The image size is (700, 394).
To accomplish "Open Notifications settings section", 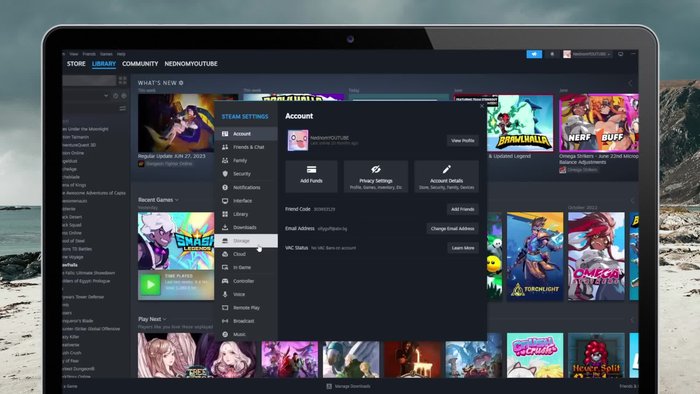I will pyautogui.click(x=246, y=187).
